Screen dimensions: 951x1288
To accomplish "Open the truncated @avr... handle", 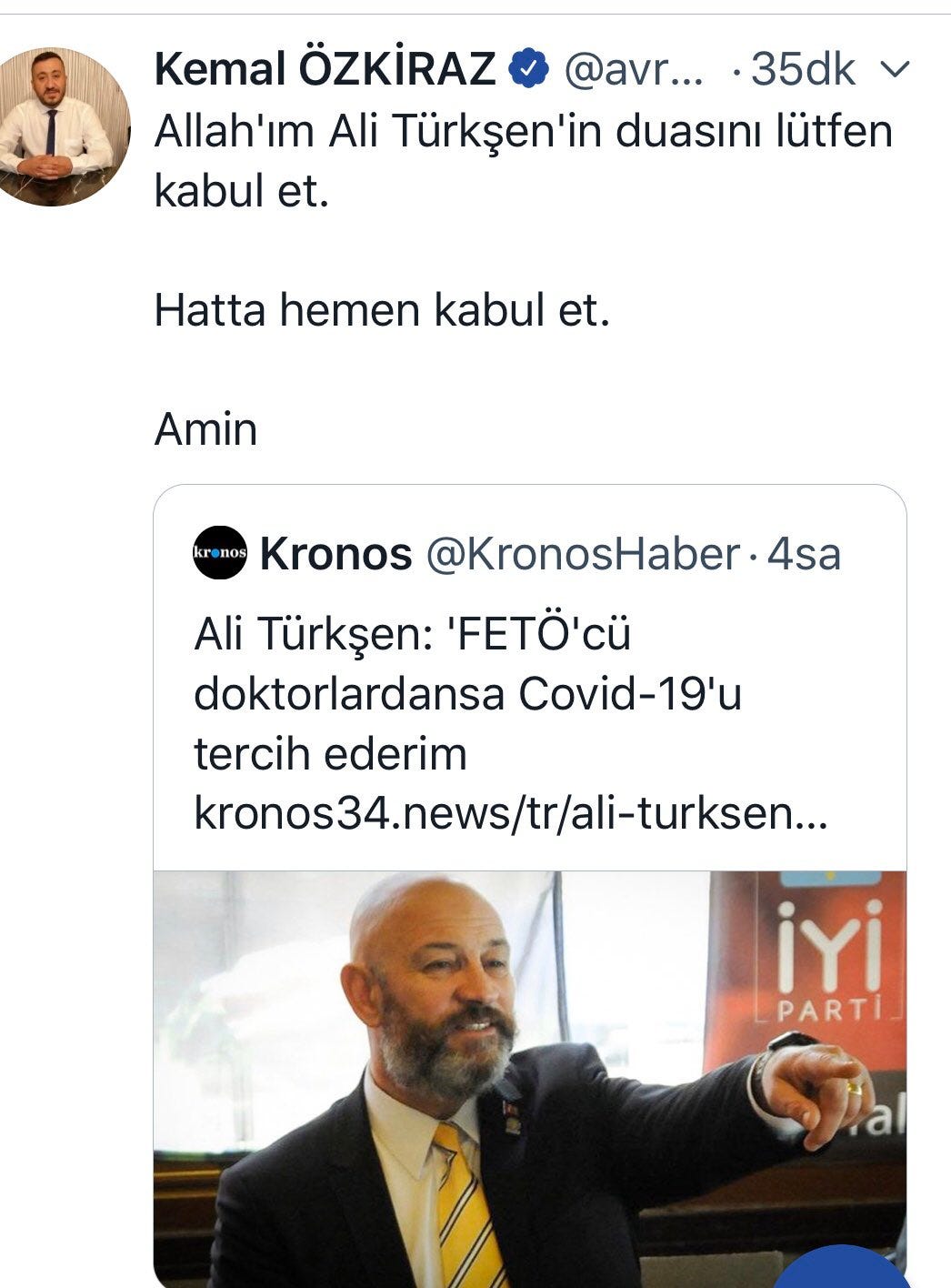I will point(634,70).
